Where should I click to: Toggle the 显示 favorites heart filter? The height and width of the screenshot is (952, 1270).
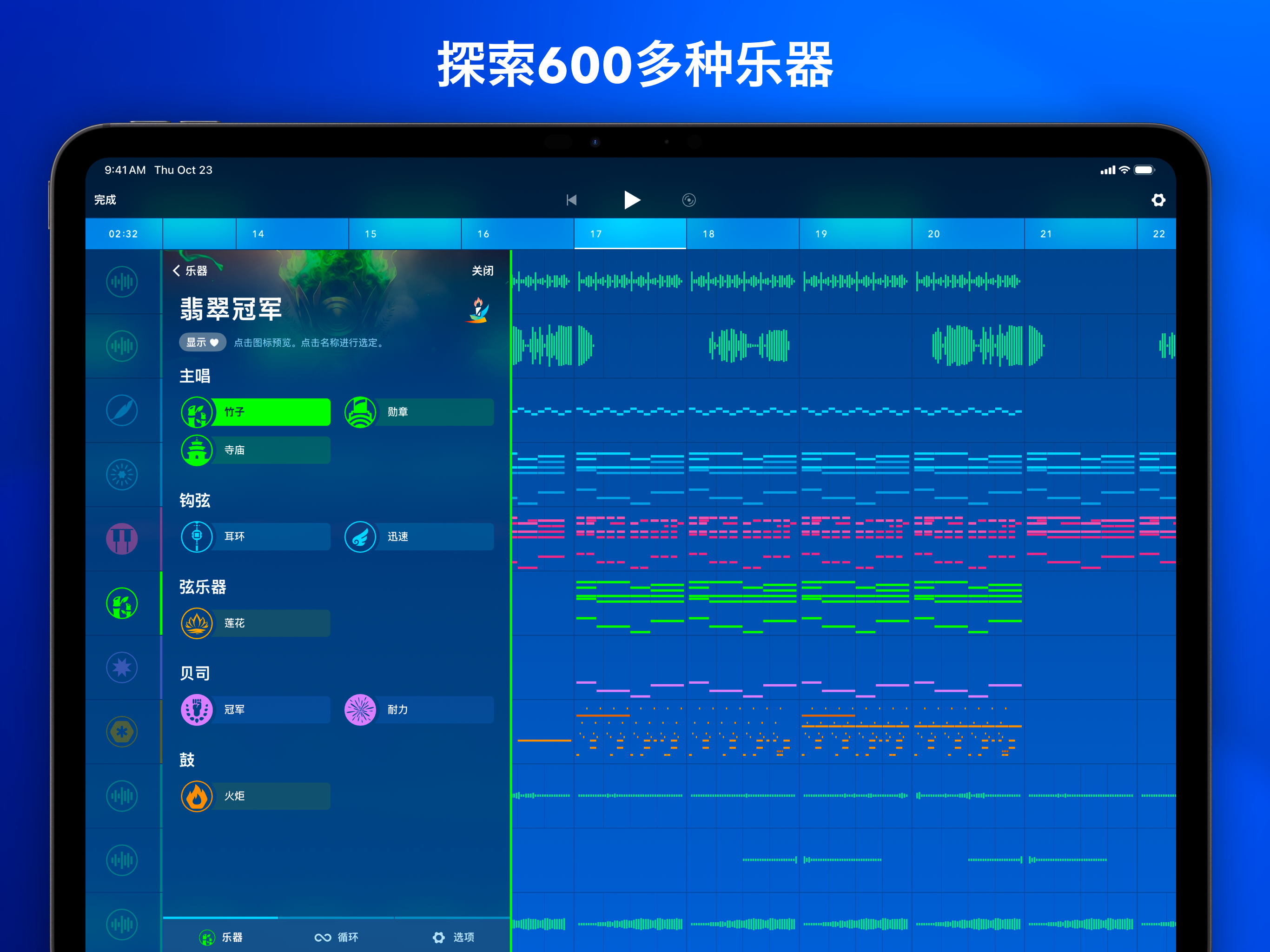(202, 342)
